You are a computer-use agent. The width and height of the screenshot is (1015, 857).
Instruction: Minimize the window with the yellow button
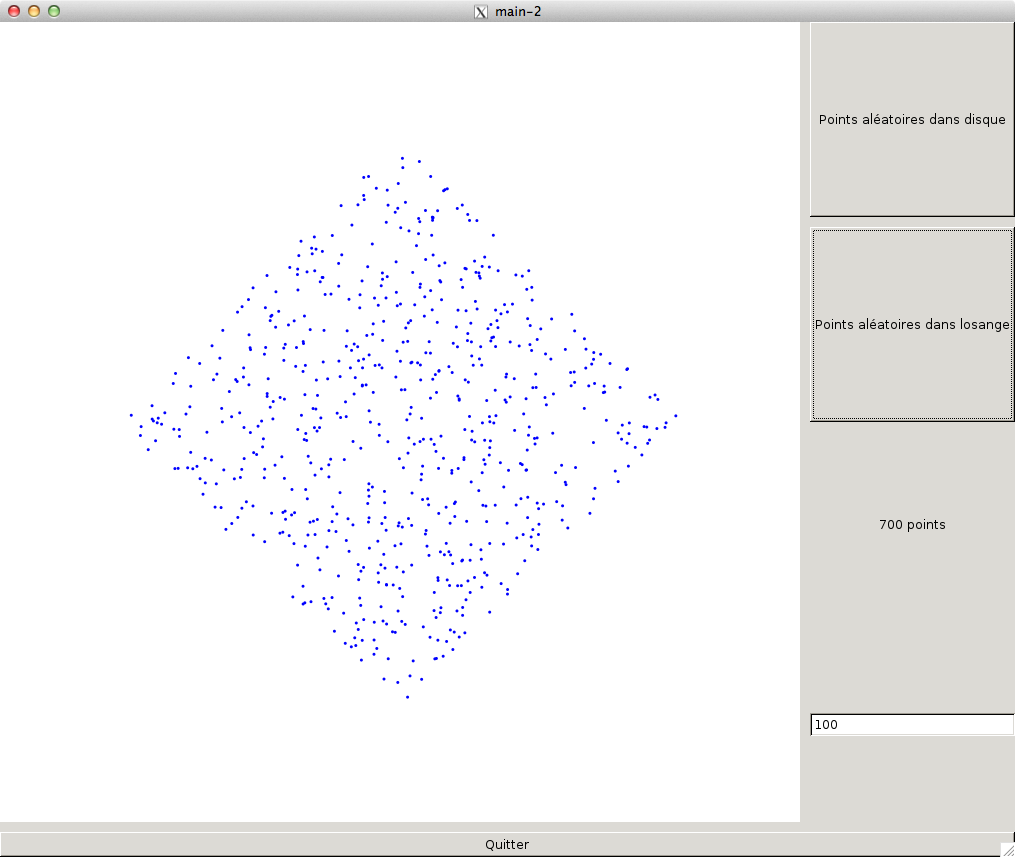[34, 11]
